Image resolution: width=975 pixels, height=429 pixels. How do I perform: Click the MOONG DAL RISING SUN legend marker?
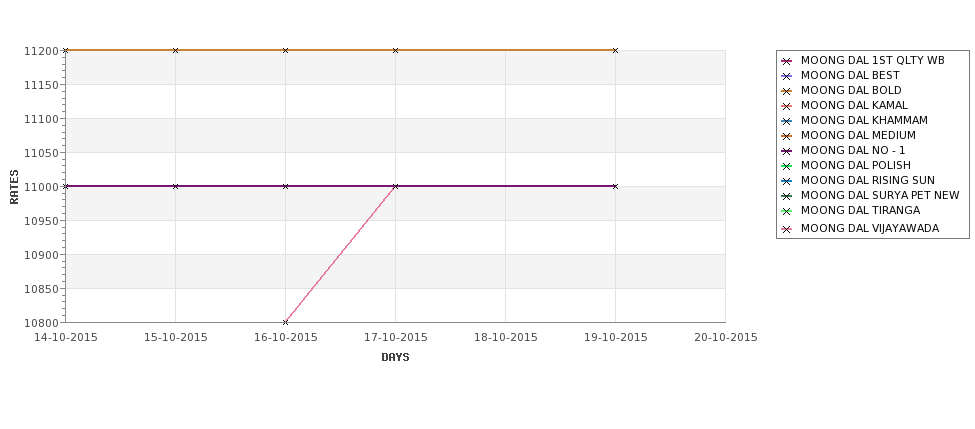pos(787,181)
